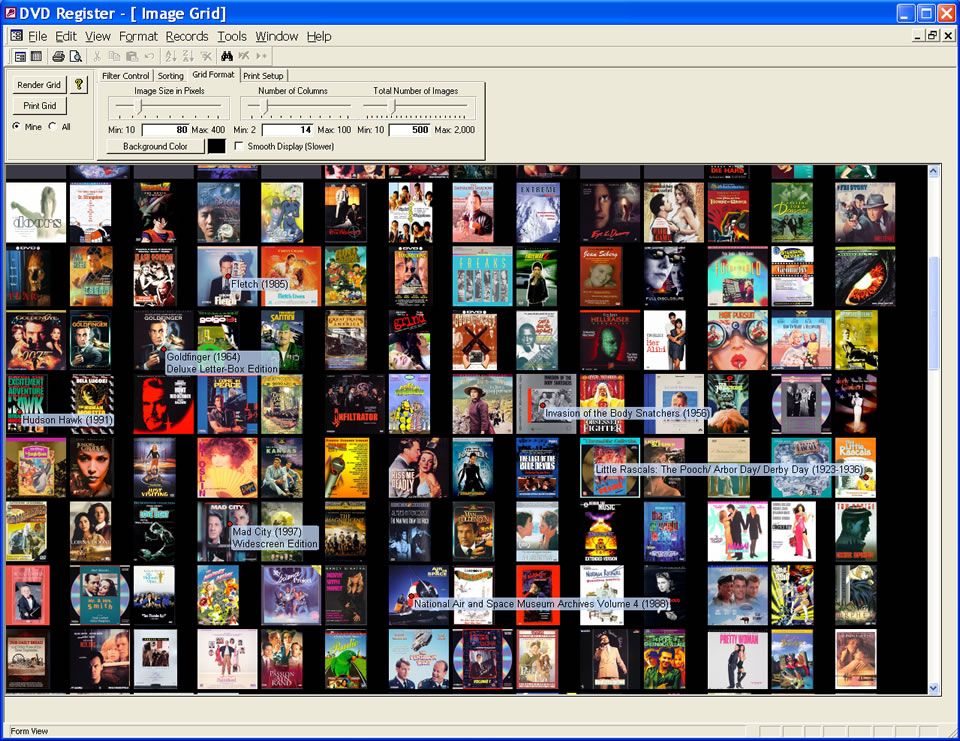This screenshot has width=960, height=741.
Task: Enable the Smooth Display (Slower) checkbox
Action: coord(239,146)
